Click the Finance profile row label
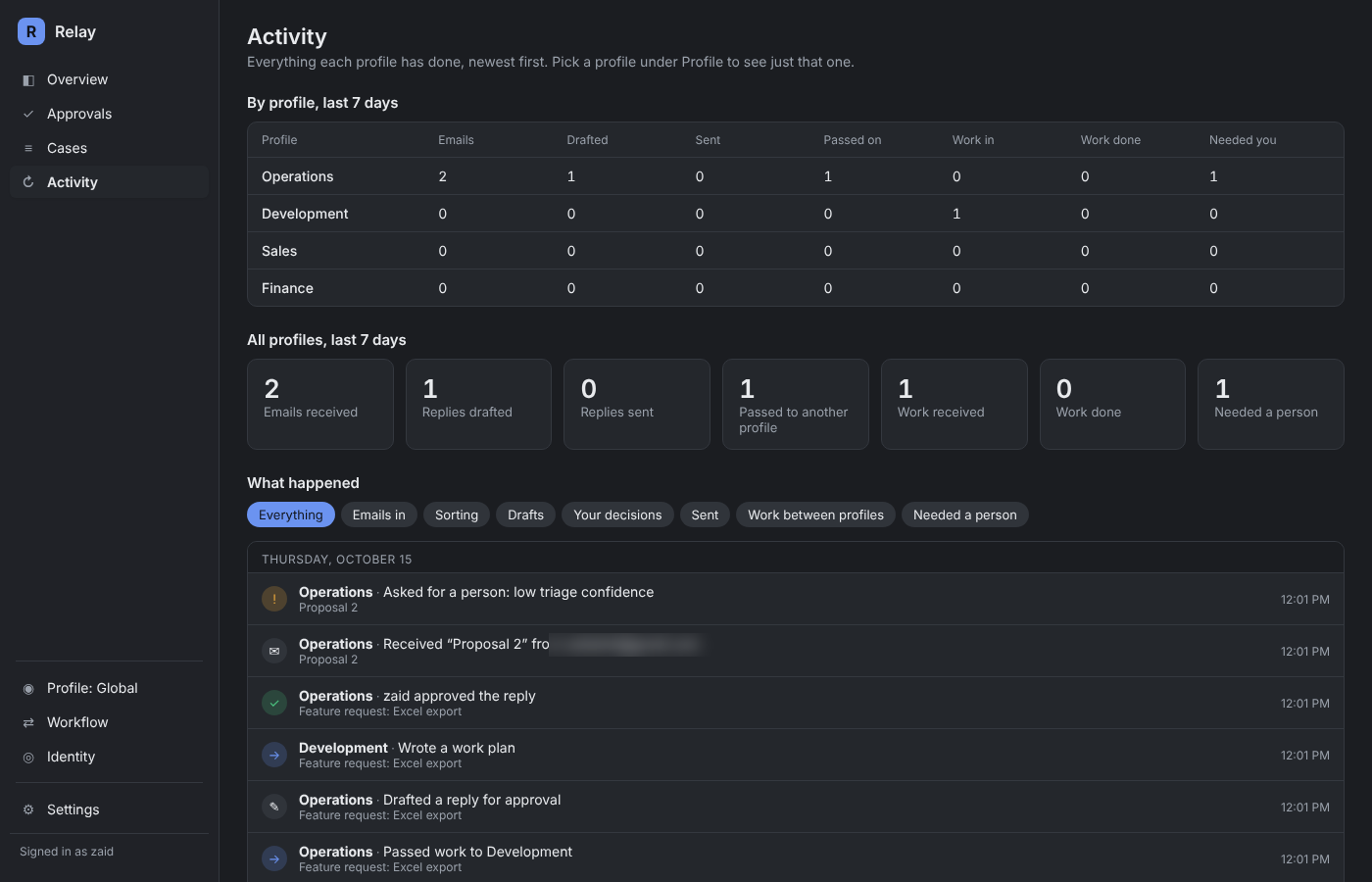Viewport: 1372px width, 882px height. (x=287, y=288)
